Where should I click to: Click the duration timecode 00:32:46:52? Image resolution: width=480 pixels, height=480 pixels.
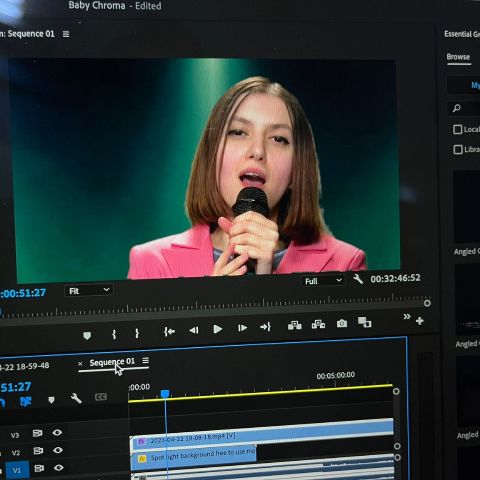(x=395, y=278)
